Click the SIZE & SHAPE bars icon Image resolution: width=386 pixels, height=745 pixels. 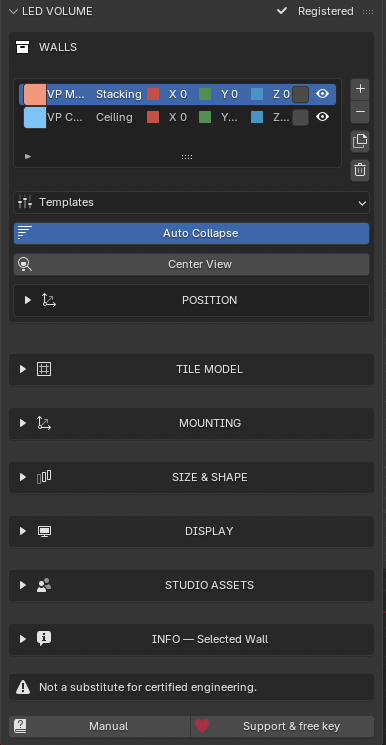point(44,477)
